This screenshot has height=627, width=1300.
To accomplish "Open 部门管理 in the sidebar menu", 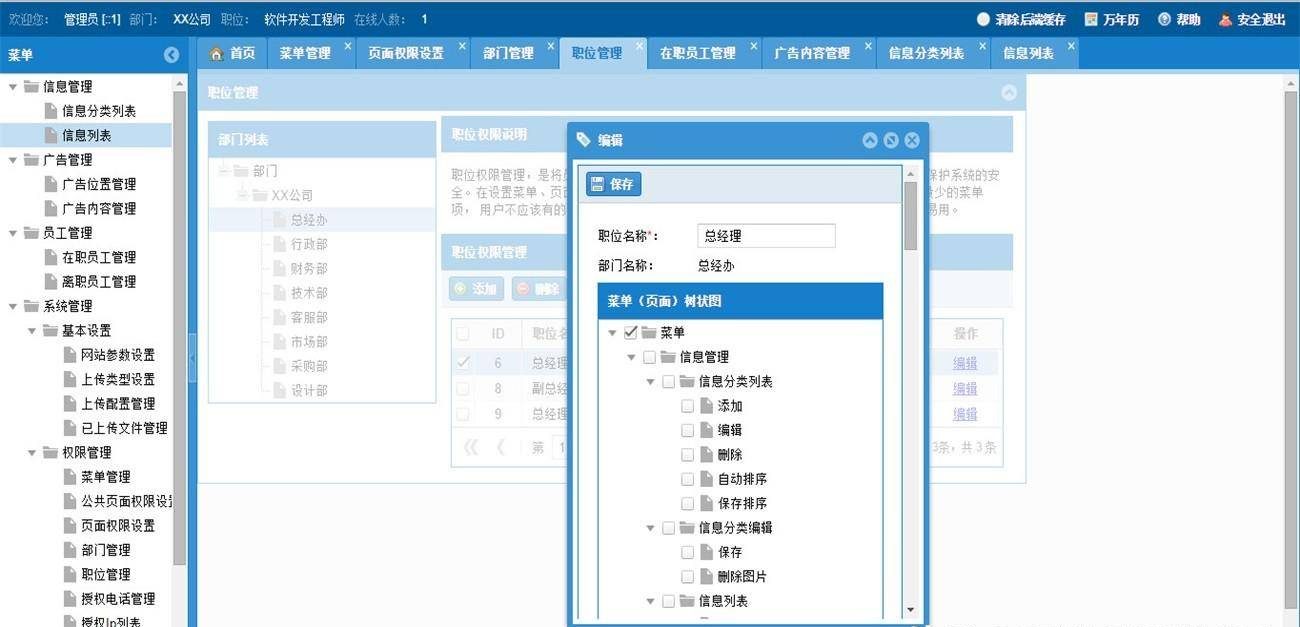I will tap(106, 550).
